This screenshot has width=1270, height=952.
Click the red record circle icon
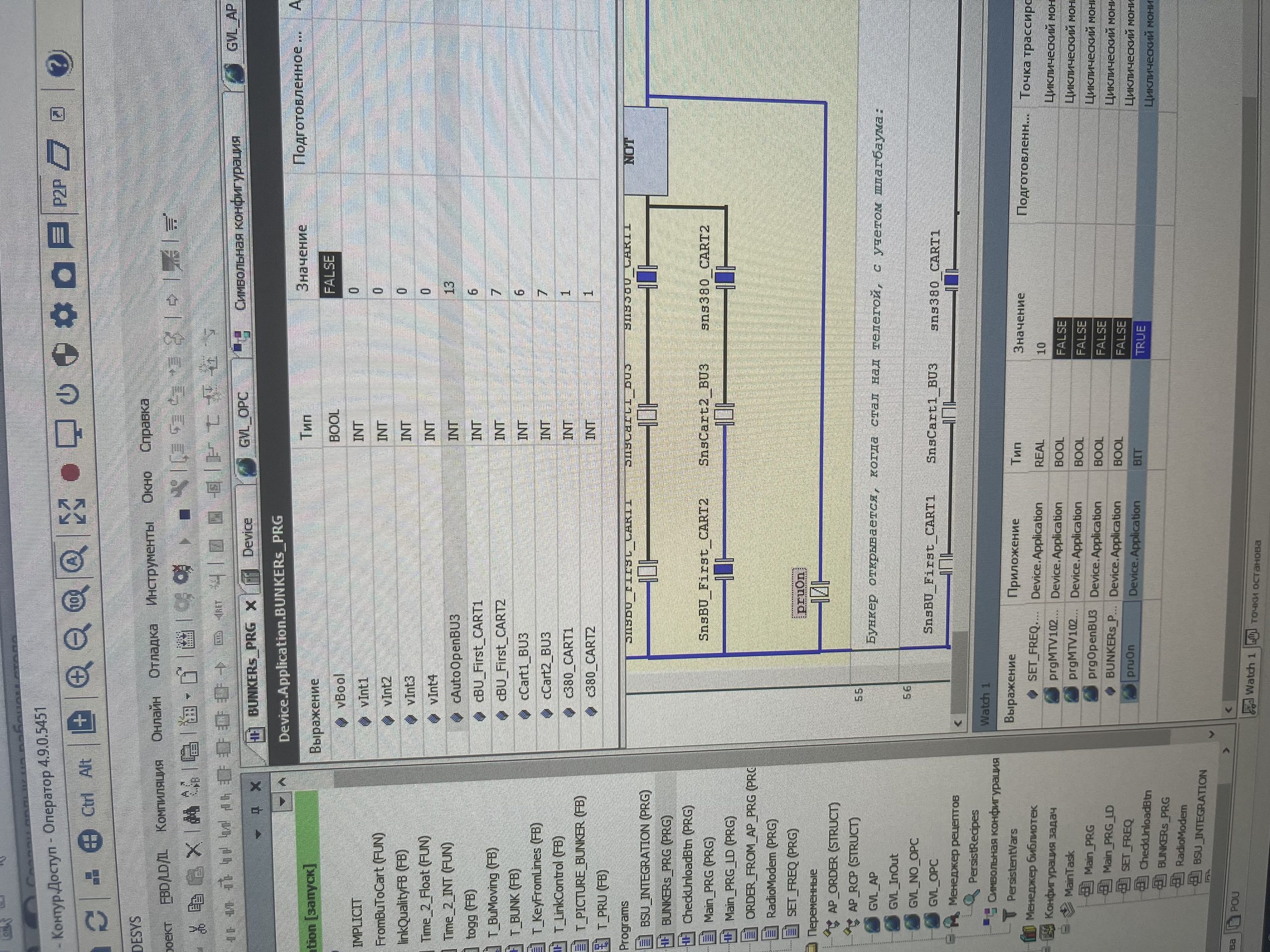[70, 472]
